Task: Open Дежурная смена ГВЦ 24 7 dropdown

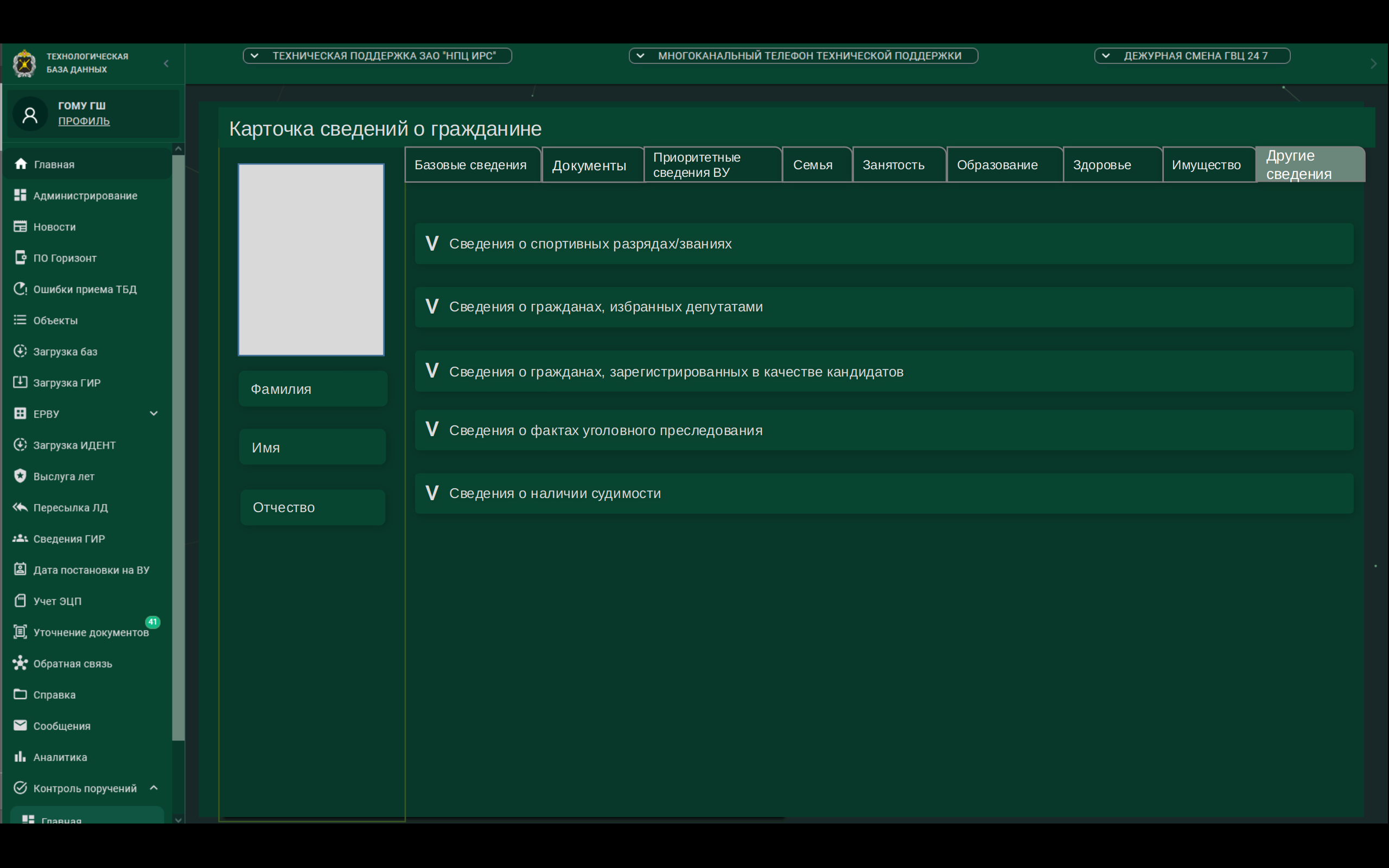Action: [1192, 56]
